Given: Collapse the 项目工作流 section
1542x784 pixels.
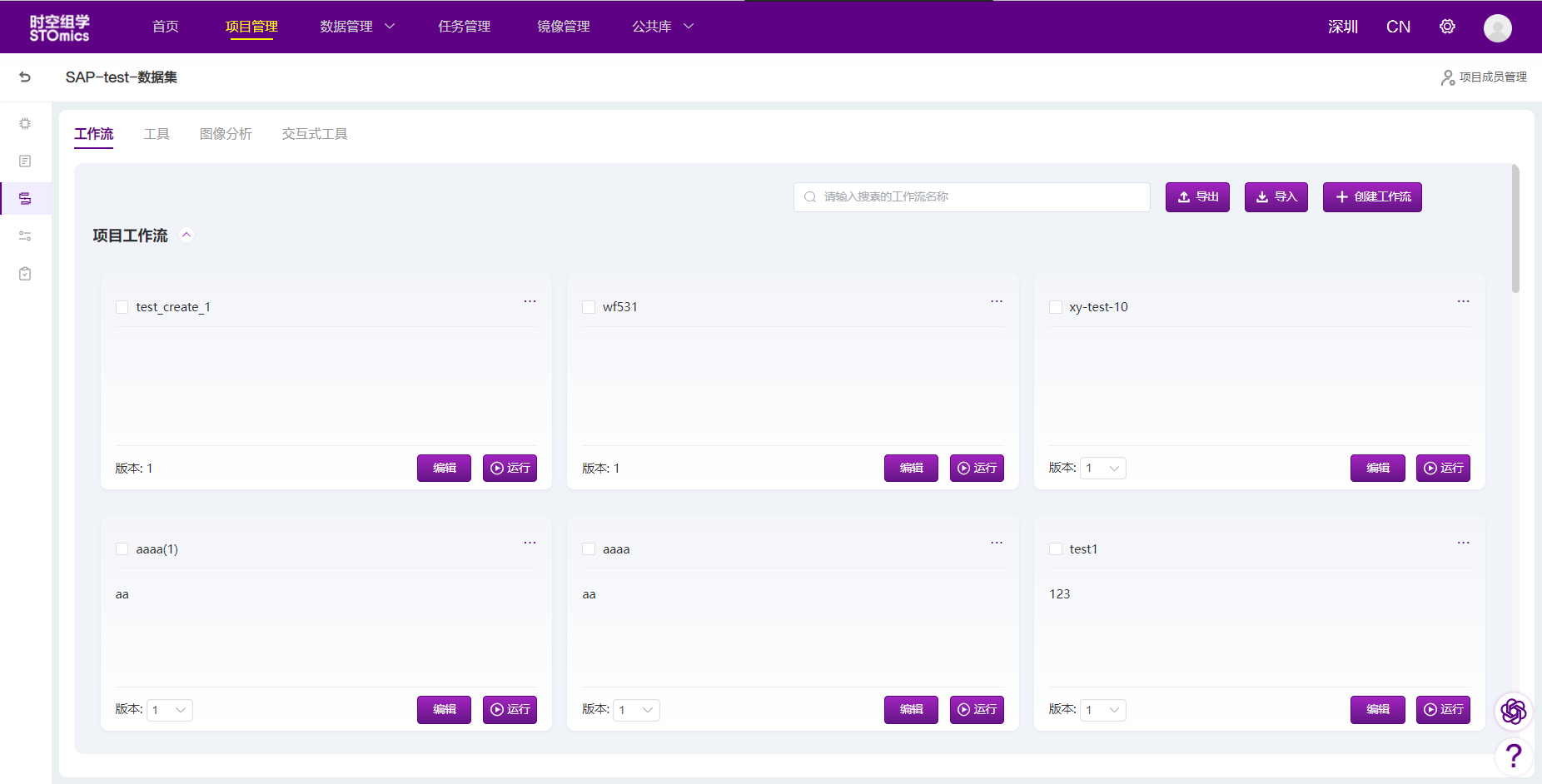Looking at the screenshot, I should [187, 236].
